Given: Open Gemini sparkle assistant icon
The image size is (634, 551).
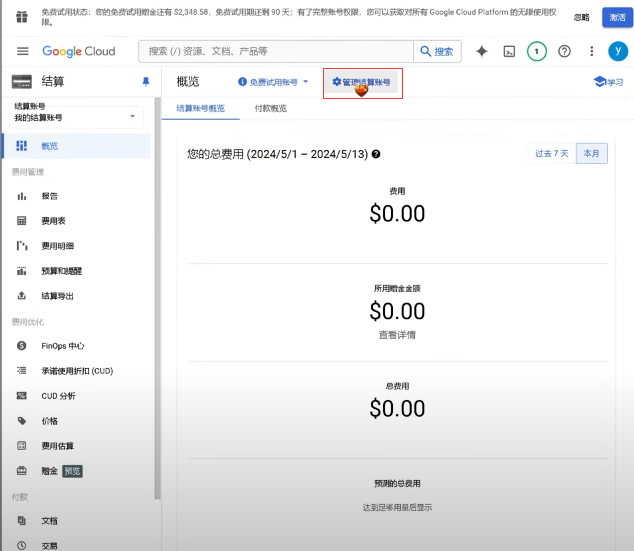Looking at the screenshot, I should (x=482, y=51).
